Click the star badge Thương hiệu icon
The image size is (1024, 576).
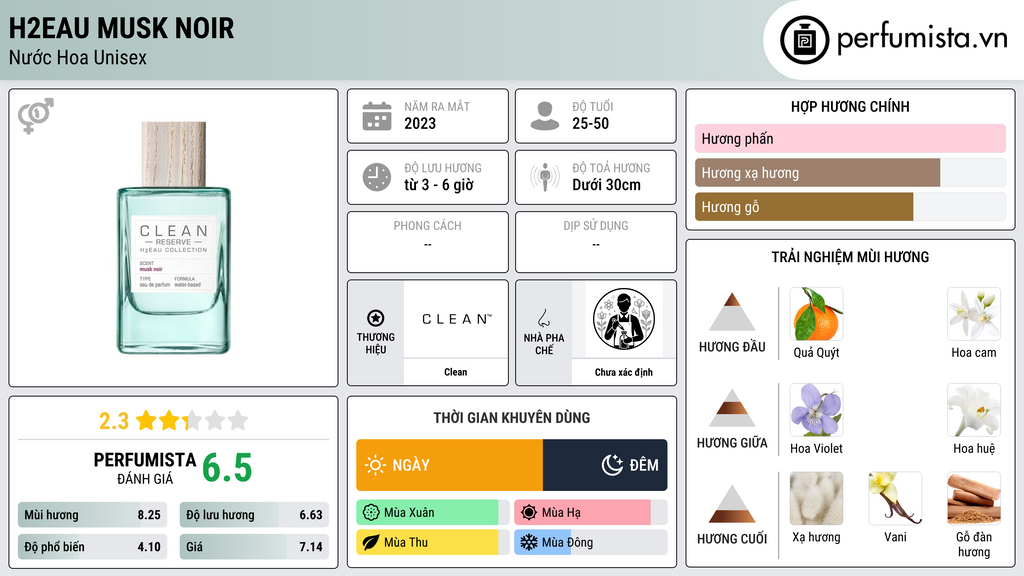tap(376, 318)
